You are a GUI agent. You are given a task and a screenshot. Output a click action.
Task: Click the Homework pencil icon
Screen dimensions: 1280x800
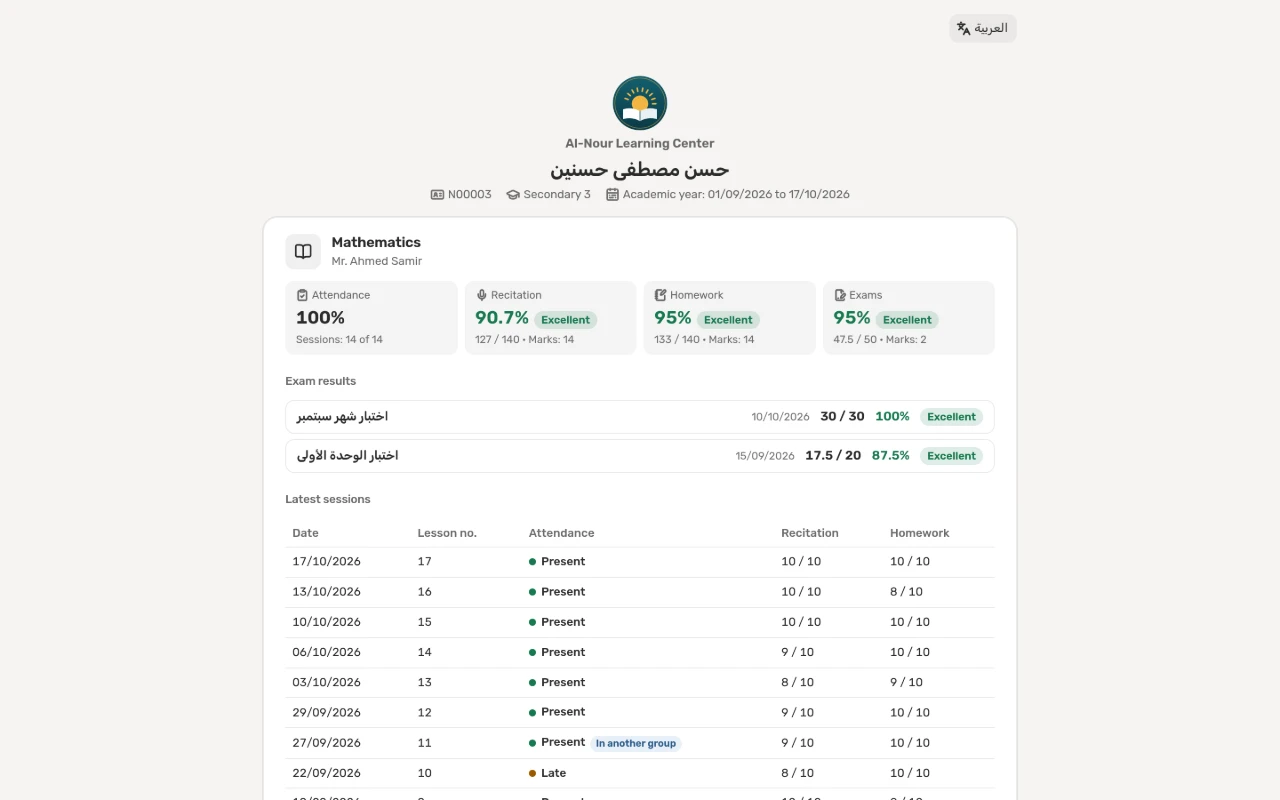pos(660,295)
